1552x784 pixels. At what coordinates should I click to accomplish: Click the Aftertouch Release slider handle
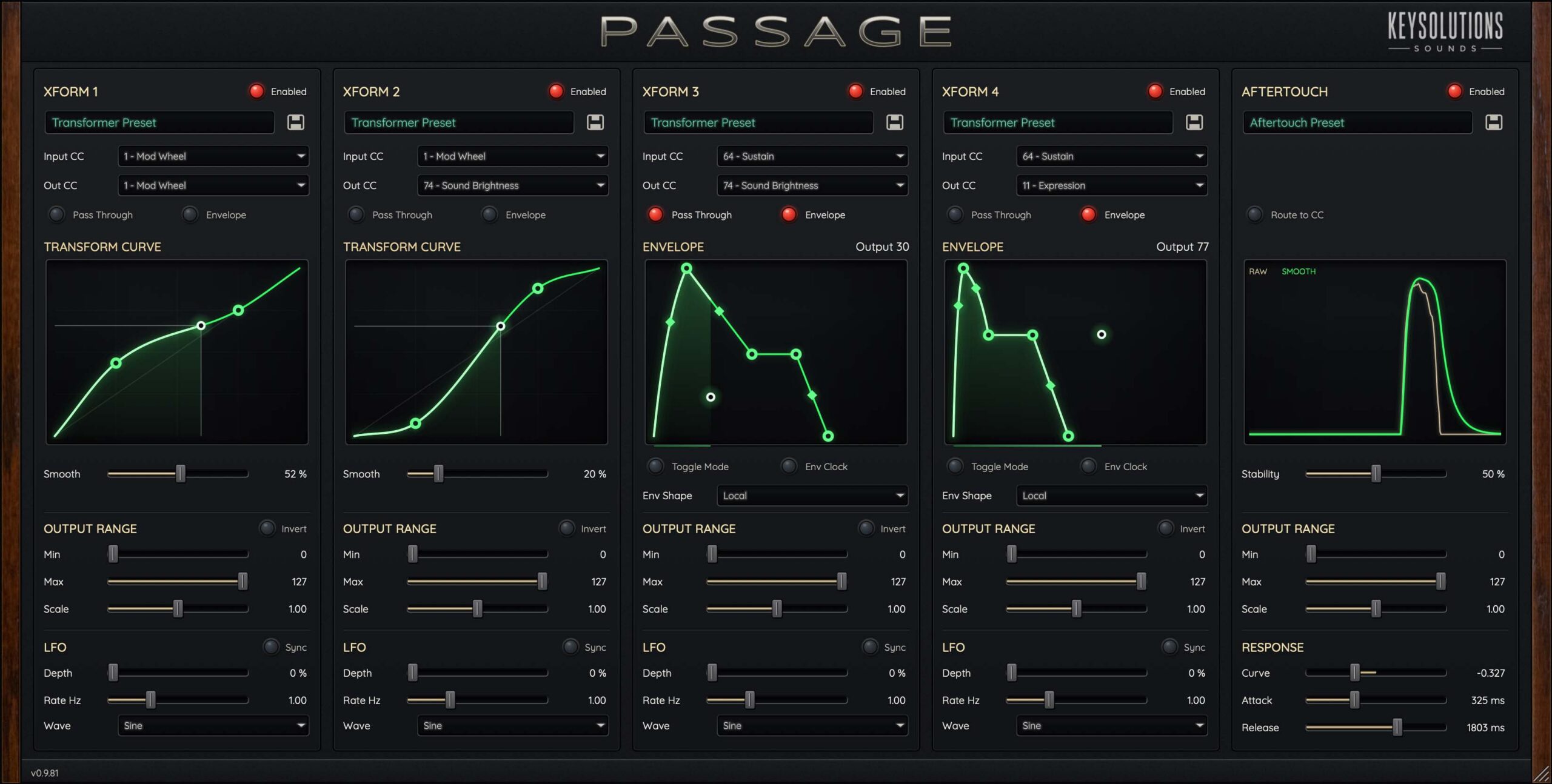(1397, 727)
